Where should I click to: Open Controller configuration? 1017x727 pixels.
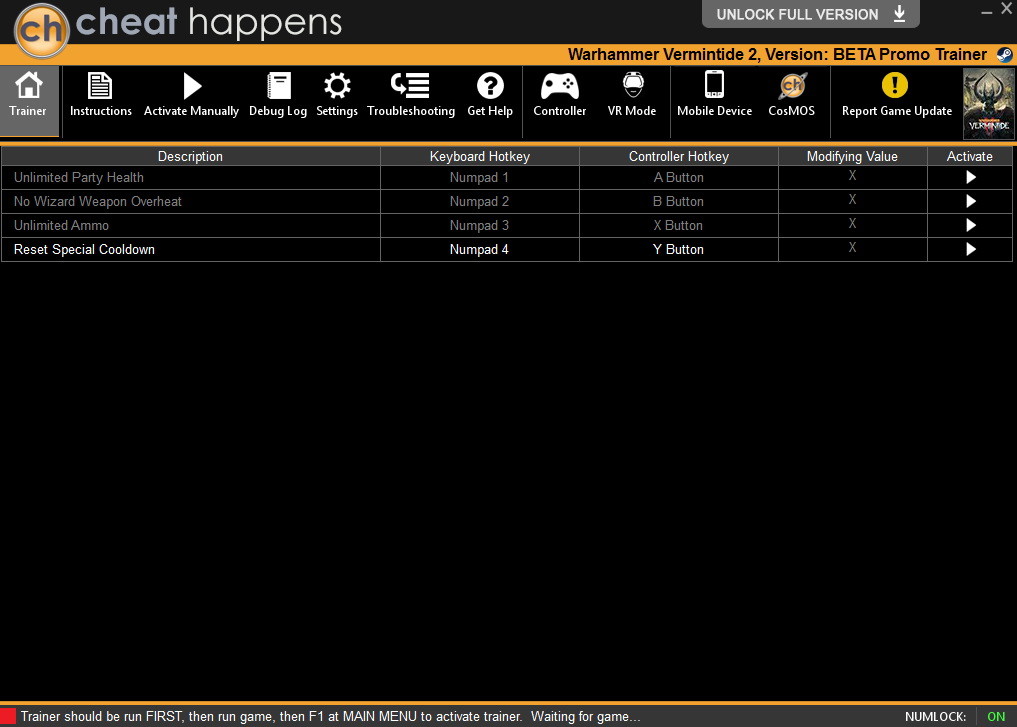(x=560, y=95)
